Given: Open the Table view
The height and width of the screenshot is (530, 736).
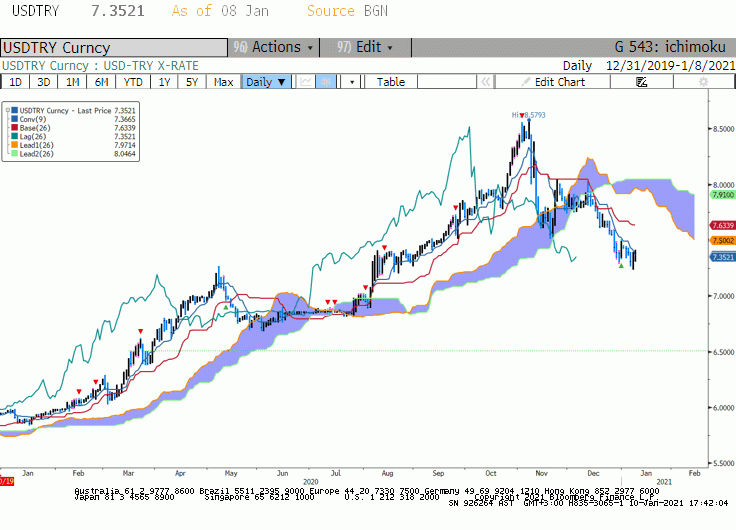Looking at the screenshot, I should click(x=391, y=82).
